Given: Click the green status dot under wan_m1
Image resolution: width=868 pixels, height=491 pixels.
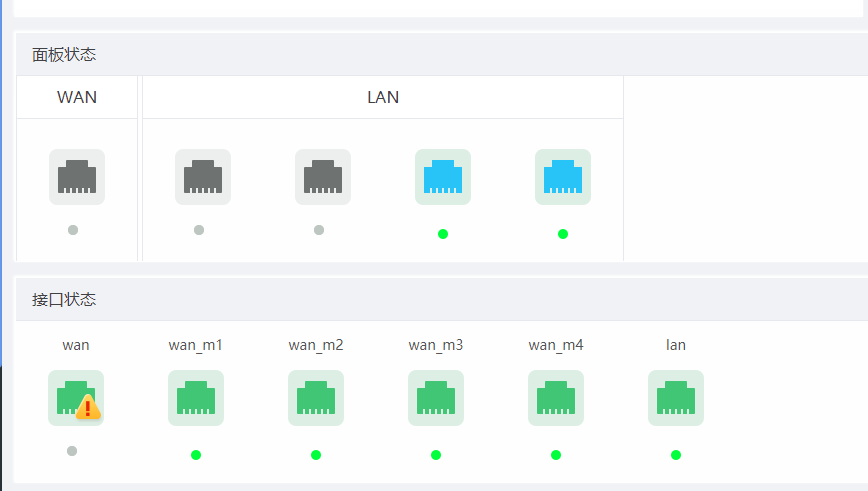Looking at the screenshot, I should coord(196,455).
